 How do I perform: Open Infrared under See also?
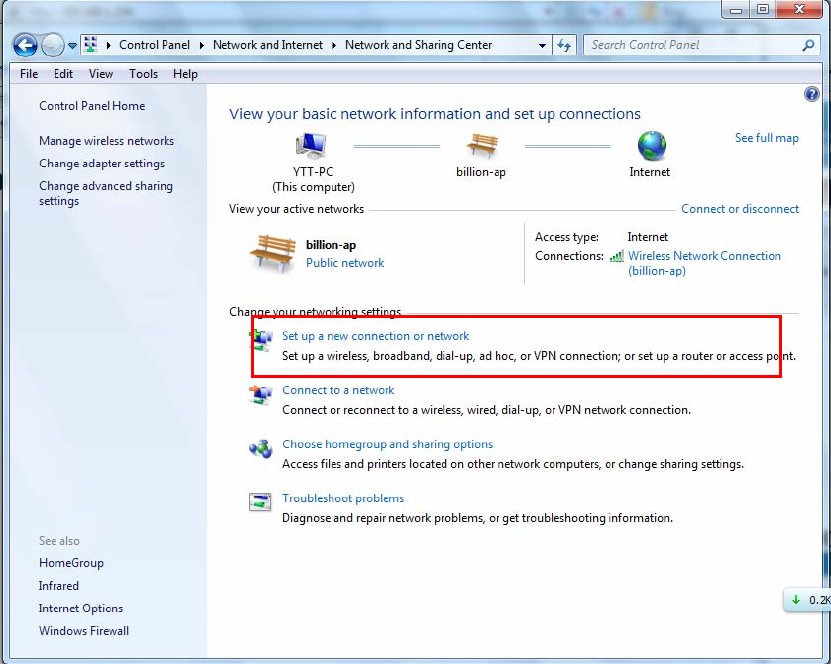pyautogui.click(x=58, y=586)
